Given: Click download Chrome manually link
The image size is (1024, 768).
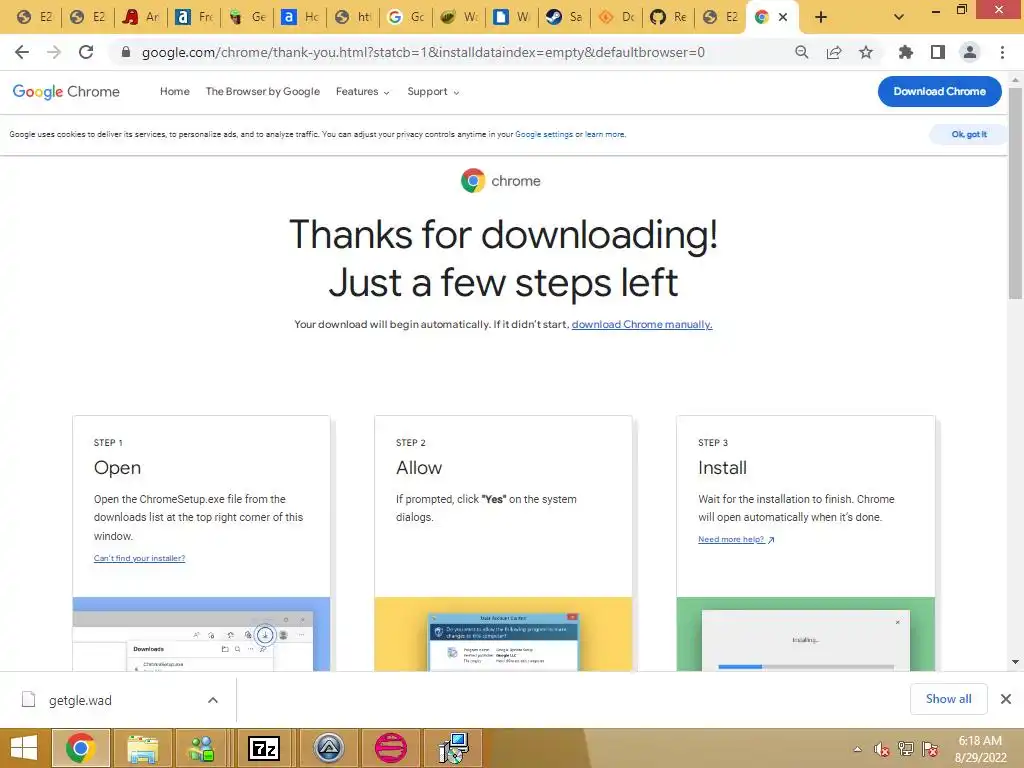Looking at the screenshot, I should (642, 325).
